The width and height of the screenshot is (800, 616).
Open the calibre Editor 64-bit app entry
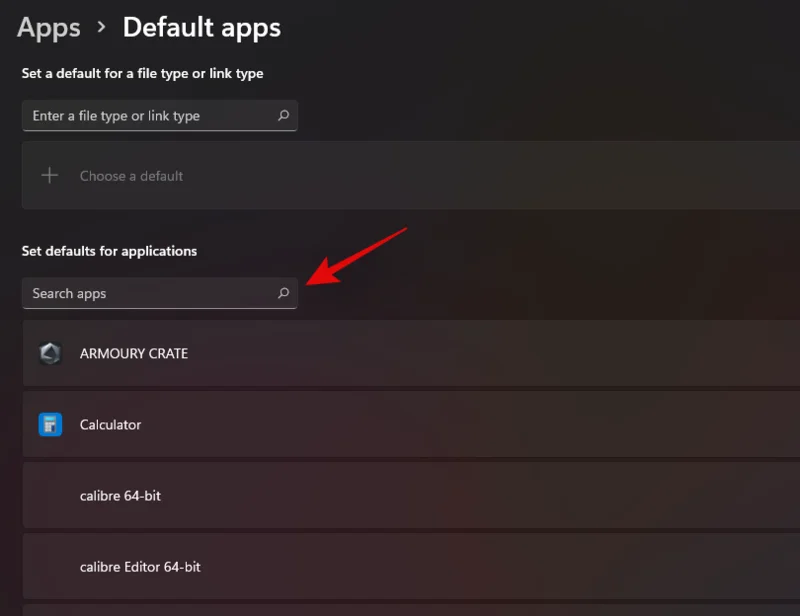[x=400, y=566]
